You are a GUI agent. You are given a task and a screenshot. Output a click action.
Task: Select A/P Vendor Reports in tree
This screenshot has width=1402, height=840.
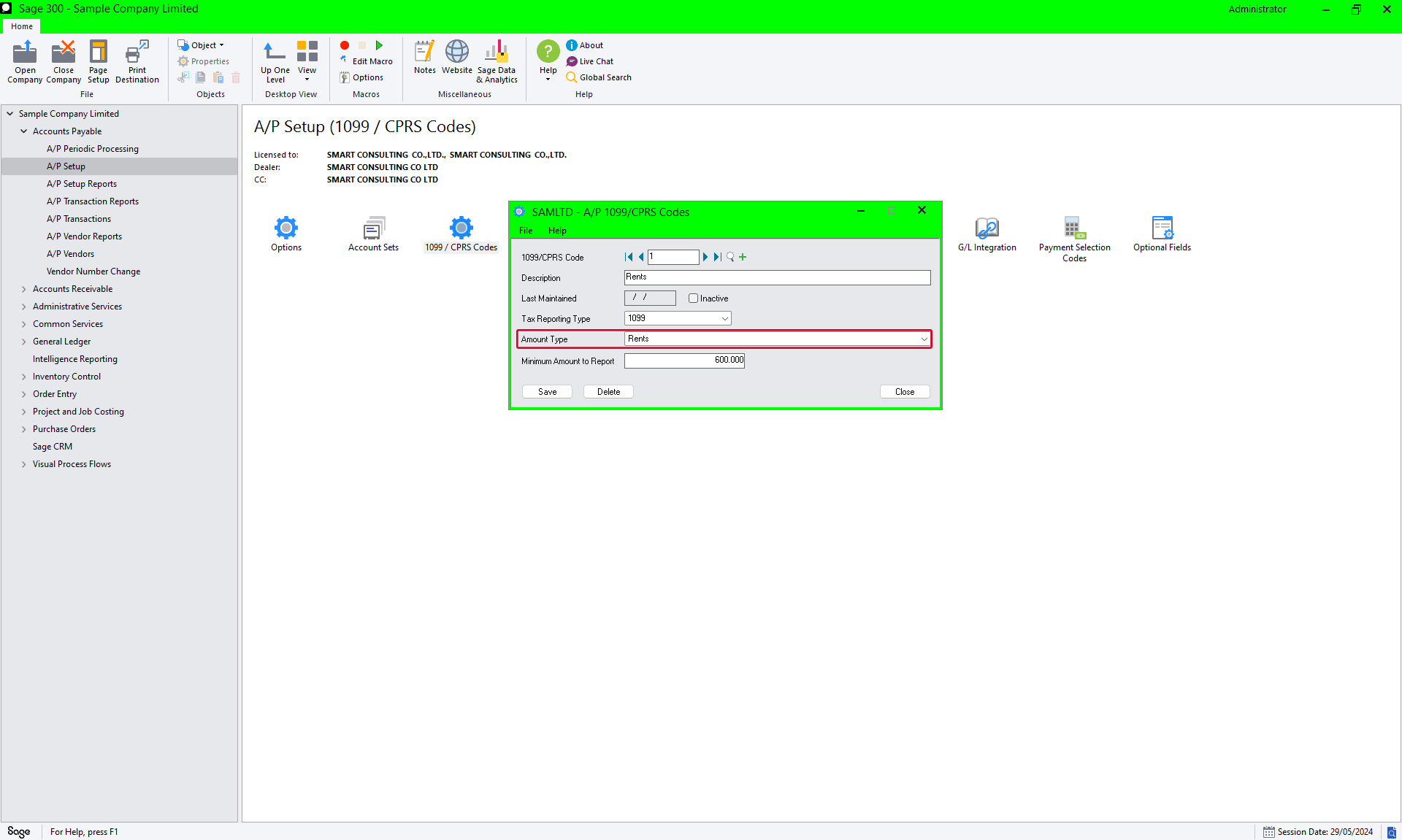point(85,236)
